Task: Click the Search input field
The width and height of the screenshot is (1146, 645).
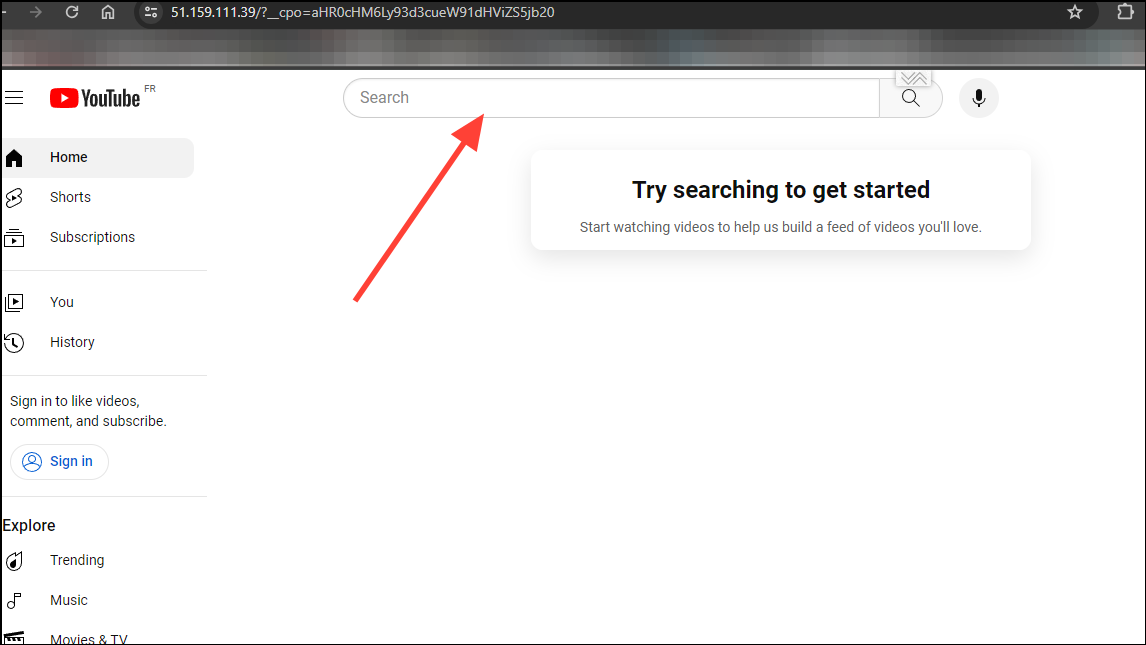Action: 610,97
